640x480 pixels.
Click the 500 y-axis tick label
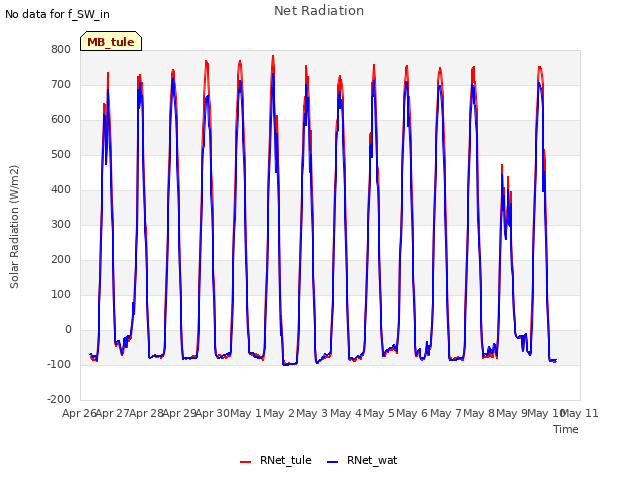[x=61, y=155]
